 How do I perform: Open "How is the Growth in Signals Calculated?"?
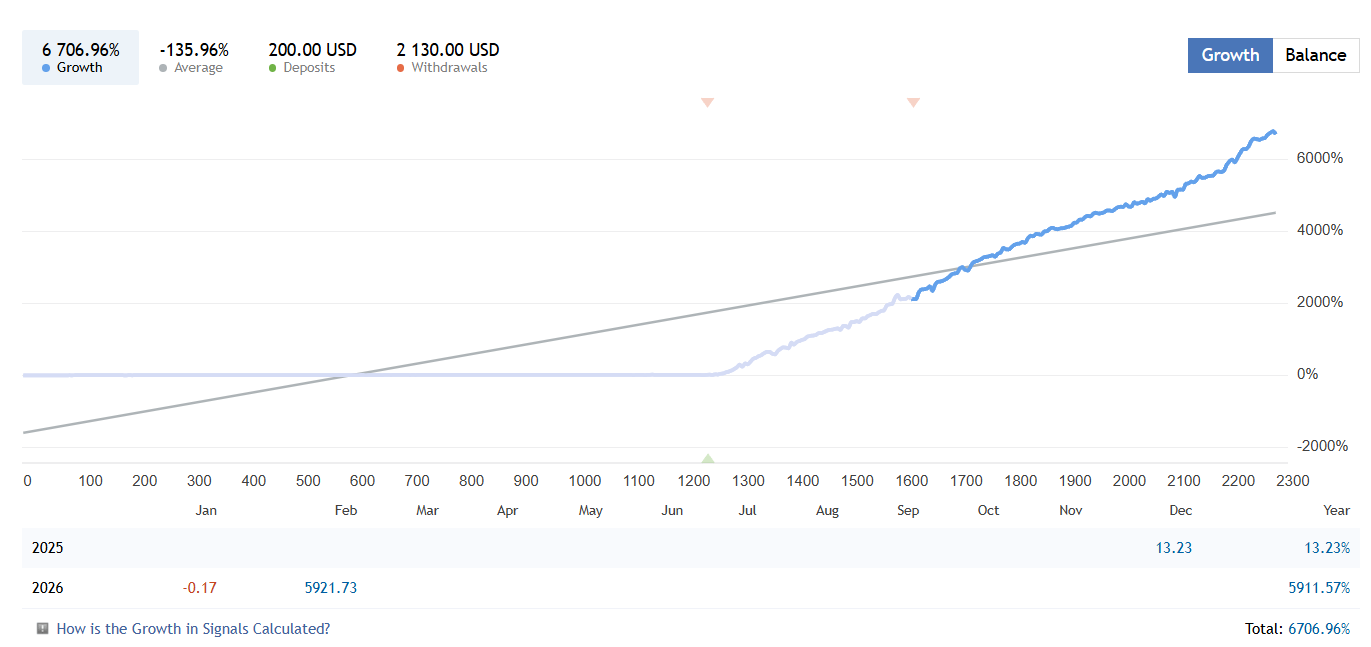[193, 629]
